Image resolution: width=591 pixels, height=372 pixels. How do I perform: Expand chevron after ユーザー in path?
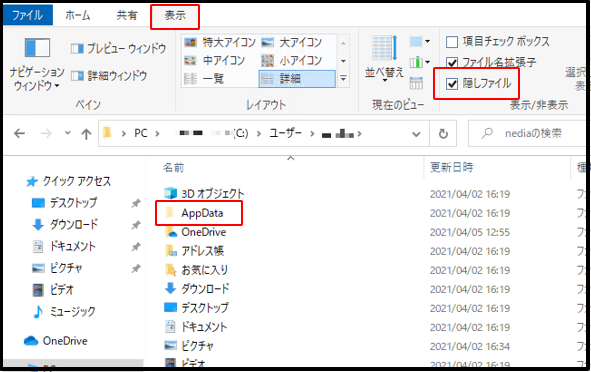(312, 133)
